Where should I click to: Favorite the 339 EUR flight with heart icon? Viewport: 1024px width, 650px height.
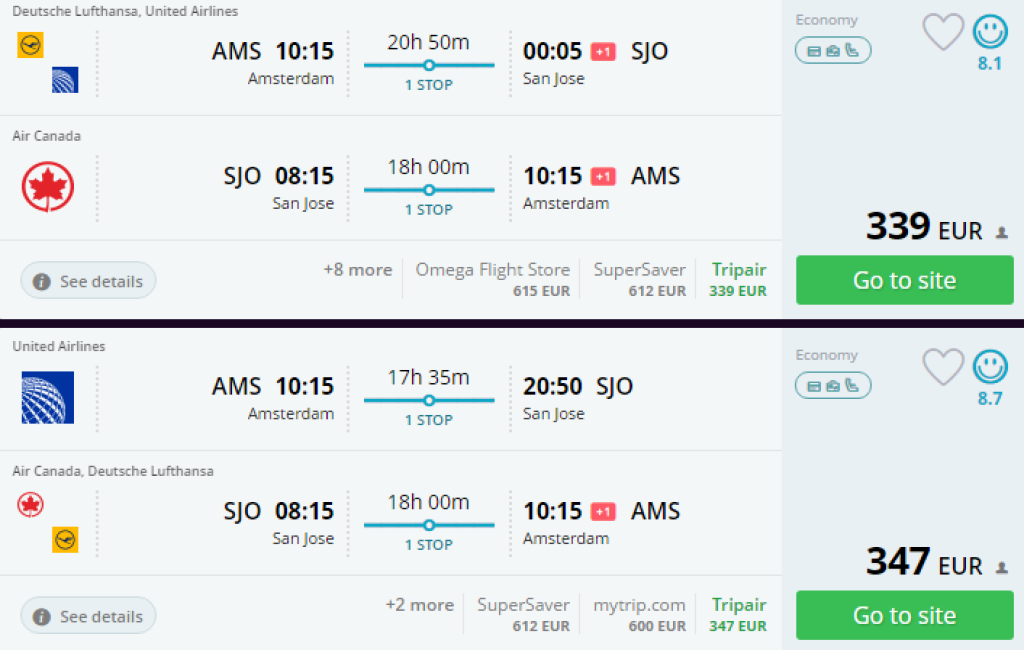click(942, 32)
